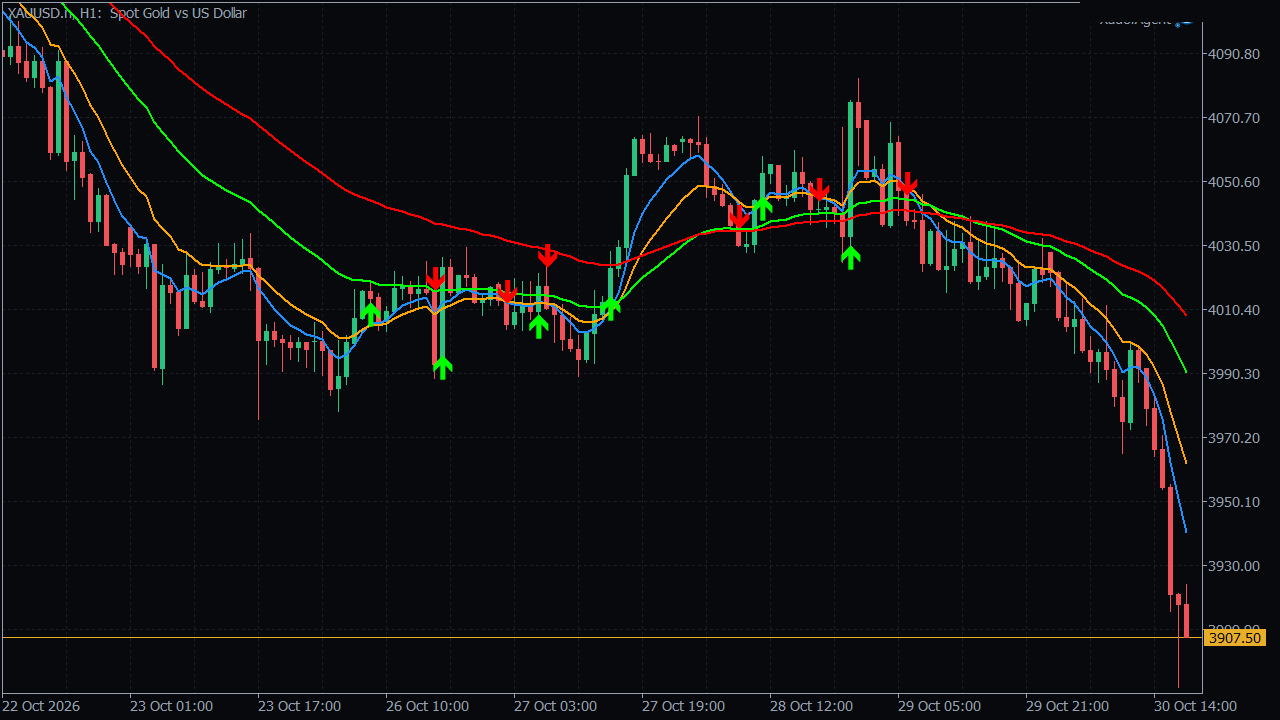Click the "29 Oct 21:00" time axis label
This screenshot has height=720, width=1280.
[1069, 706]
